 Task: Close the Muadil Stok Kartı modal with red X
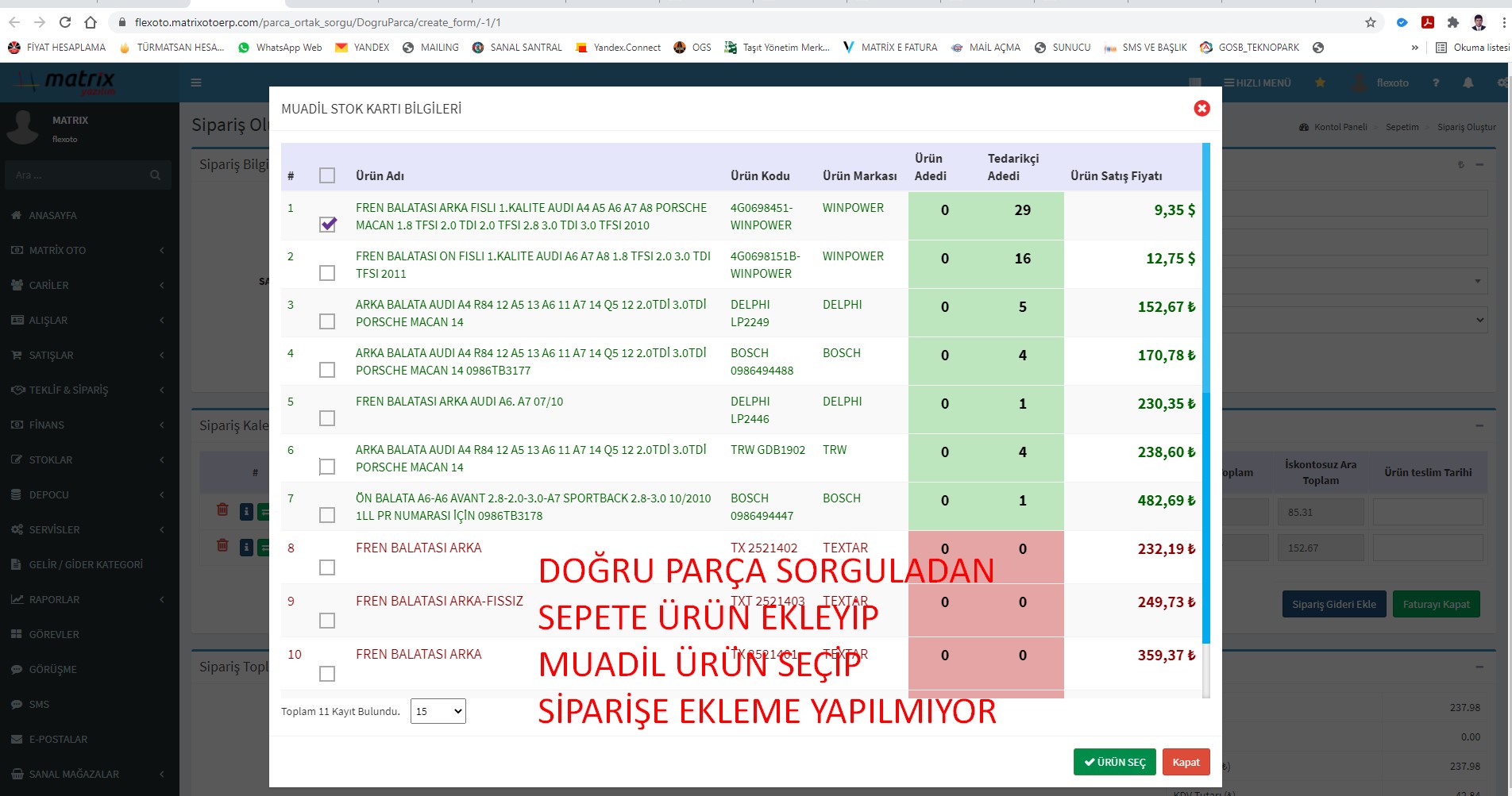click(x=1201, y=108)
